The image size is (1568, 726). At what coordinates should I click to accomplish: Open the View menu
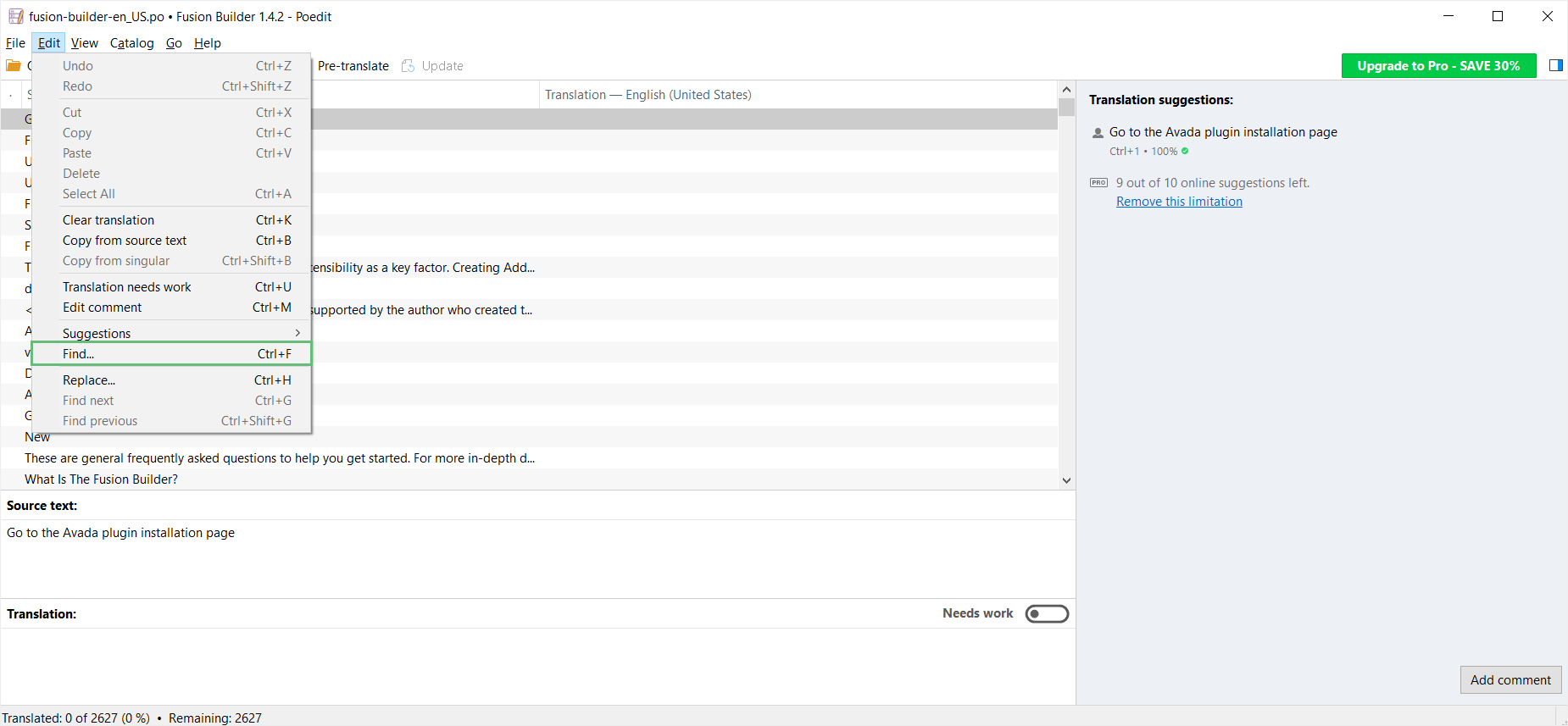click(84, 42)
